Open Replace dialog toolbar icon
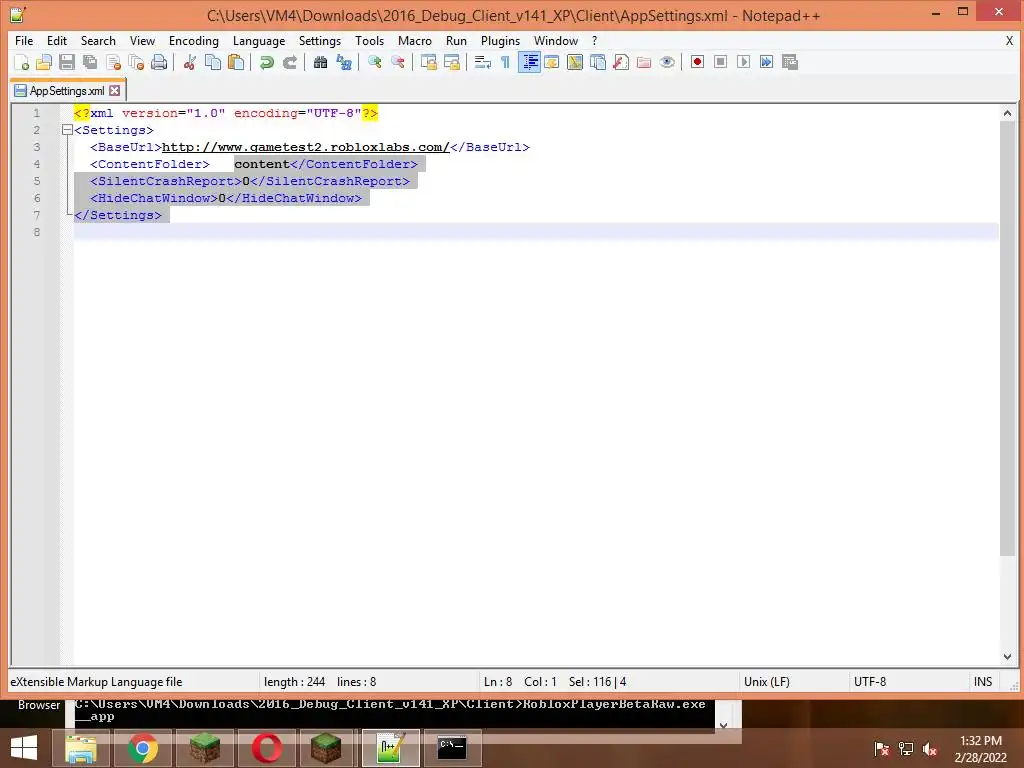Image resolution: width=1024 pixels, height=768 pixels. pyautogui.click(x=344, y=62)
